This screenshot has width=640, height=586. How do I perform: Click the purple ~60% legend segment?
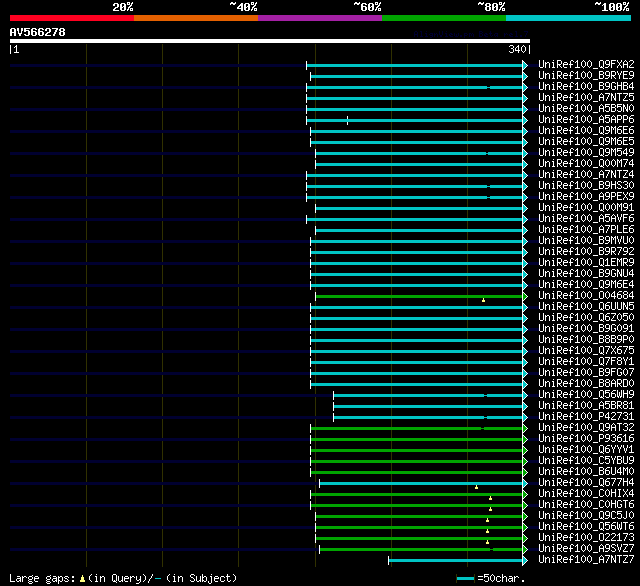coord(320,18)
